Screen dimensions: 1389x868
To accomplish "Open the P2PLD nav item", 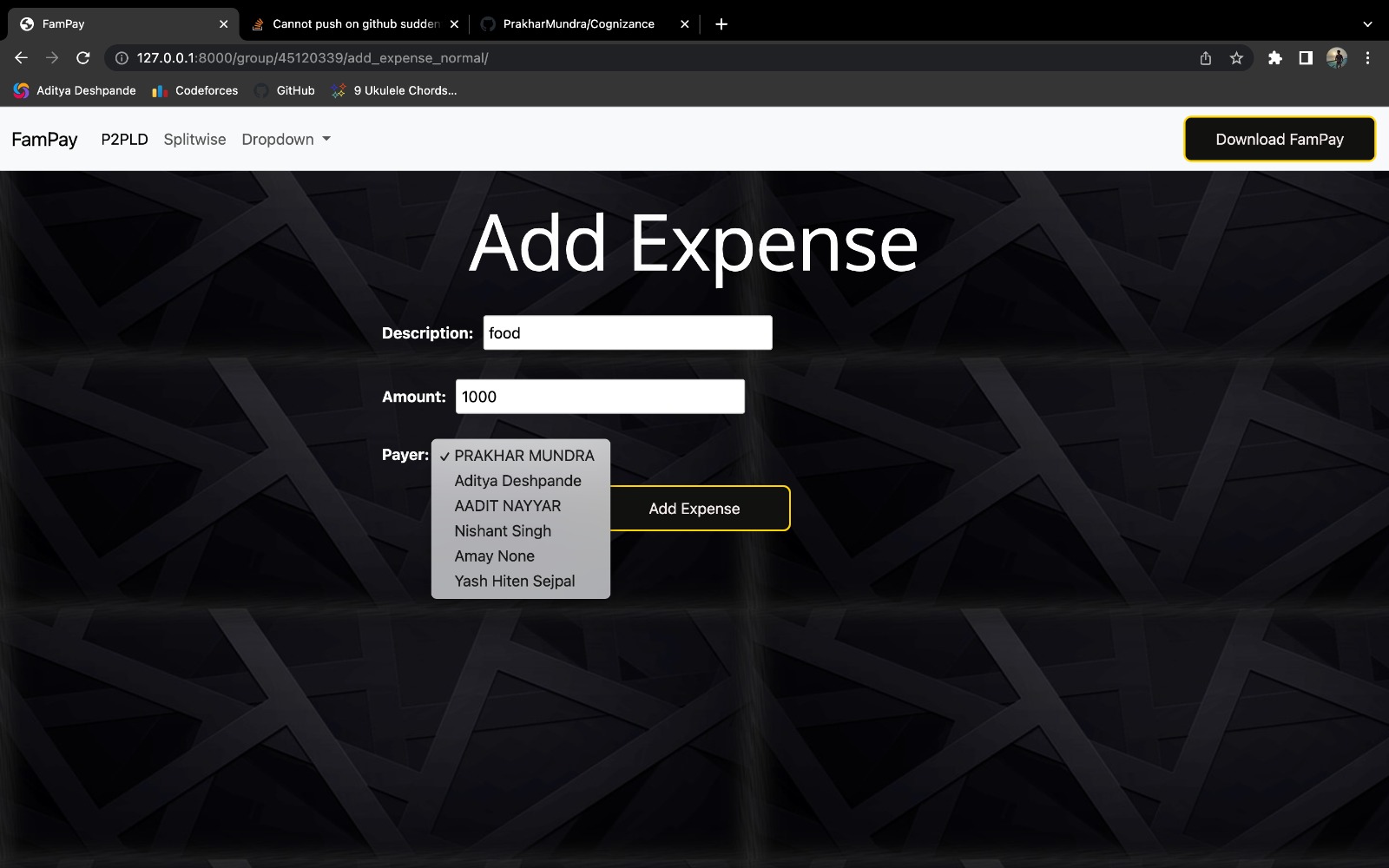I will pos(124,140).
